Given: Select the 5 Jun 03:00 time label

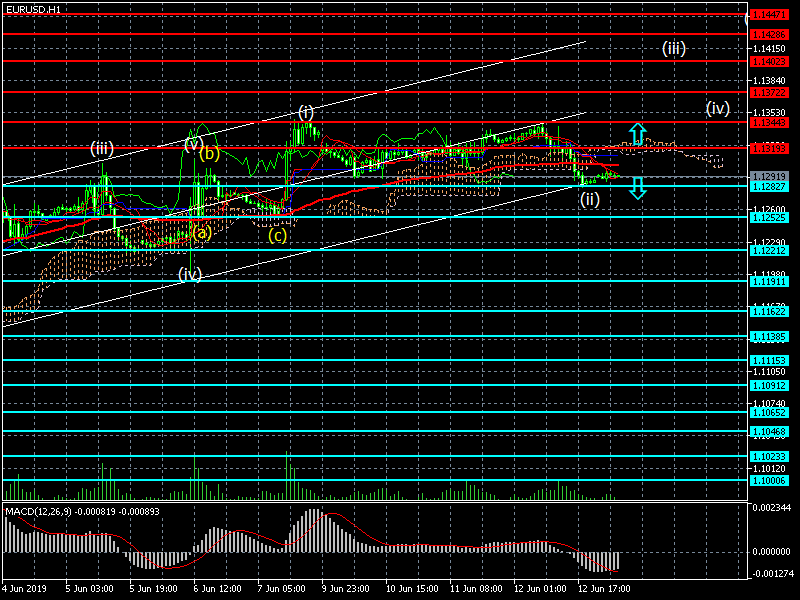Looking at the screenshot, I should pos(90,589).
